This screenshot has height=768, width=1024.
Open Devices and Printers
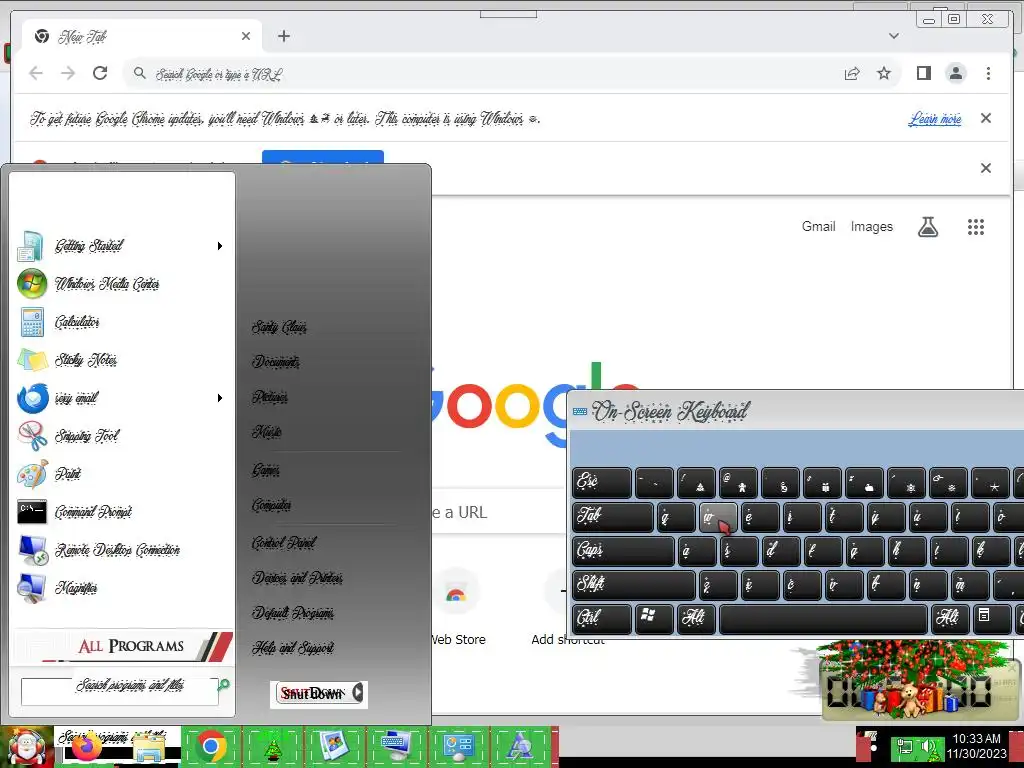coord(297,577)
